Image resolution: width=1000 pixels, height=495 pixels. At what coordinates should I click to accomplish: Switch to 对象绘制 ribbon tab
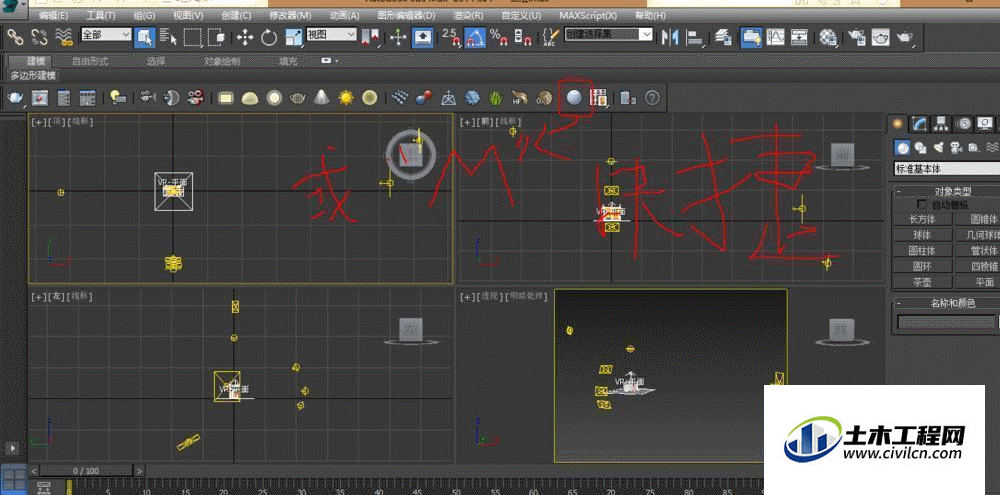click(222, 61)
